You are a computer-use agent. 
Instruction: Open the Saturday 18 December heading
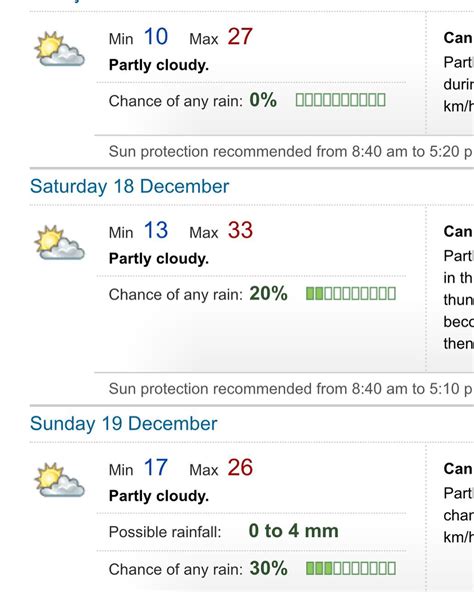(x=130, y=186)
